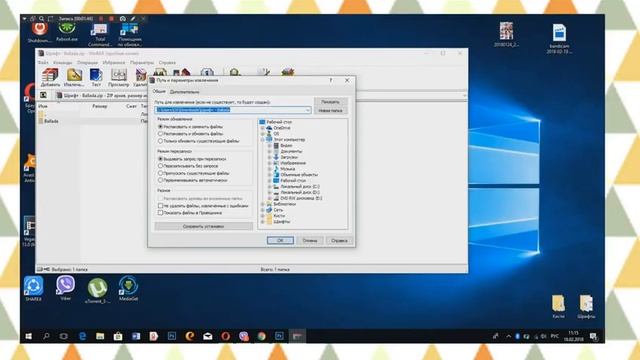This screenshot has height=360, width=640.
Task: Select 'Распаковать и заменить файлы' radio option
Action: coord(160,127)
